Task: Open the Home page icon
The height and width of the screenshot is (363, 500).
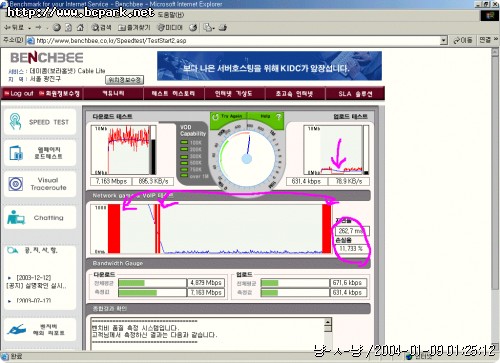Action: (80, 28)
